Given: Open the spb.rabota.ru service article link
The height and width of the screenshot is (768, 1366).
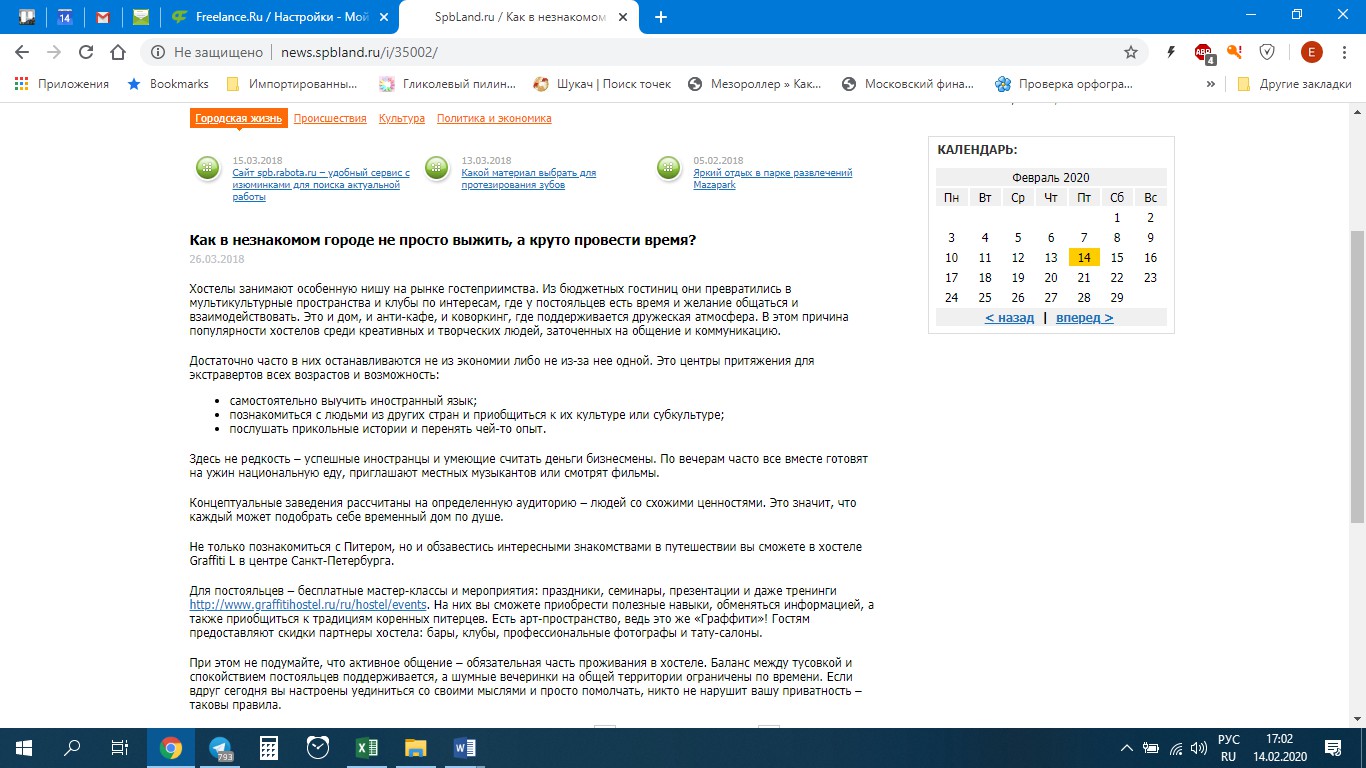Looking at the screenshot, I should pyautogui.click(x=321, y=185).
